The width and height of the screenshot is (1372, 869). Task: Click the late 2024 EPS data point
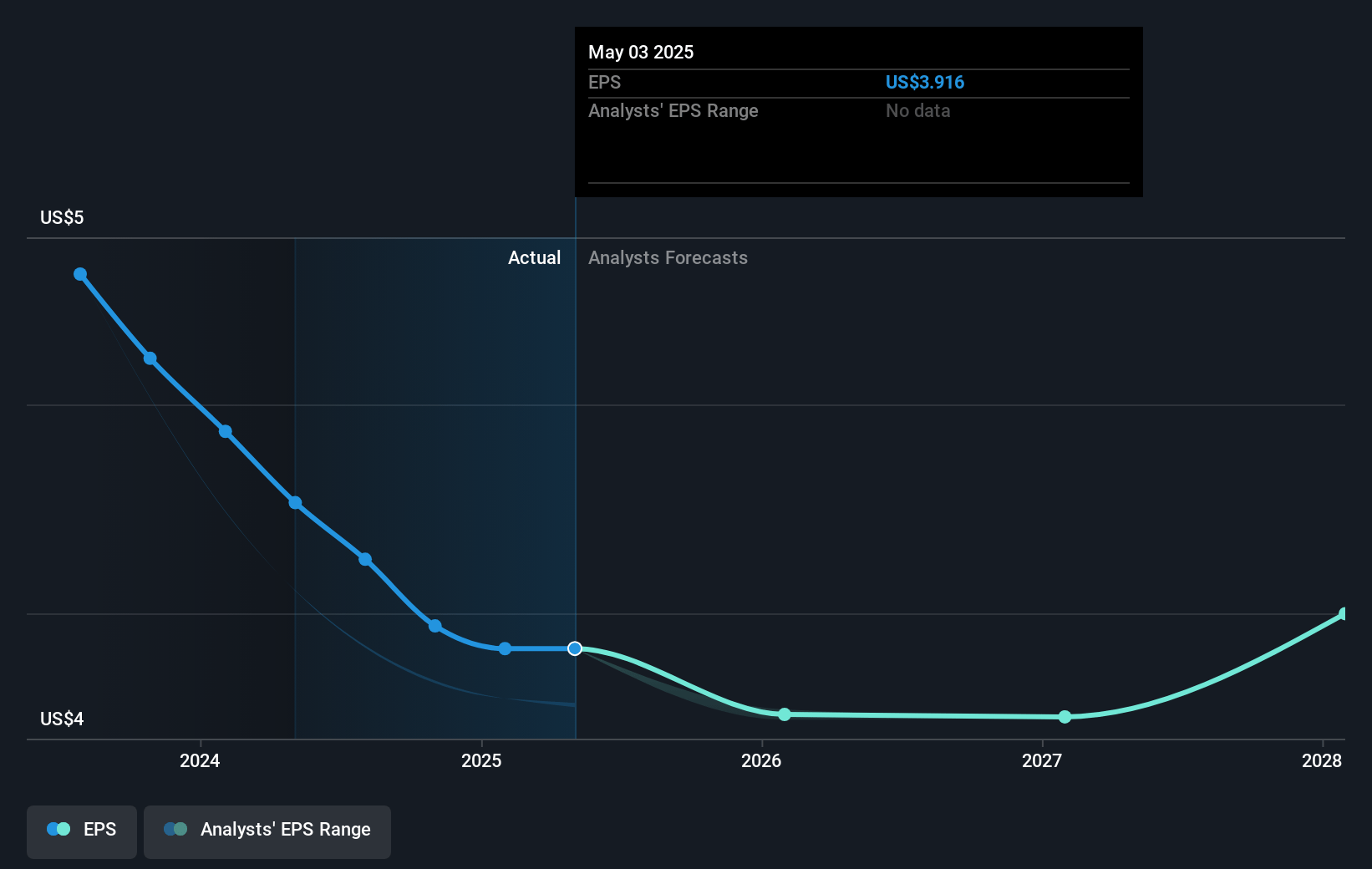point(435,626)
